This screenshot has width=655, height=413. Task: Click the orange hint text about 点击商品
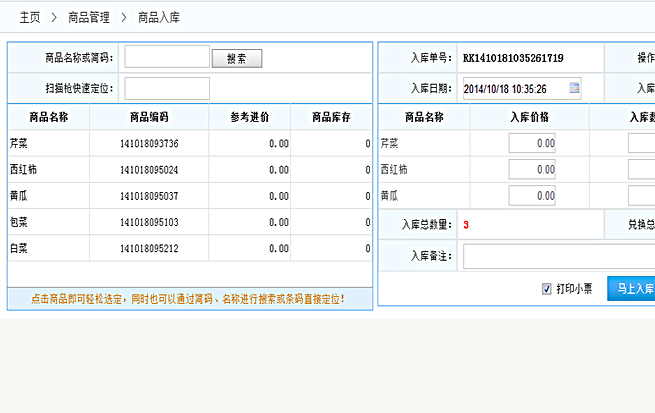(188, 299)
